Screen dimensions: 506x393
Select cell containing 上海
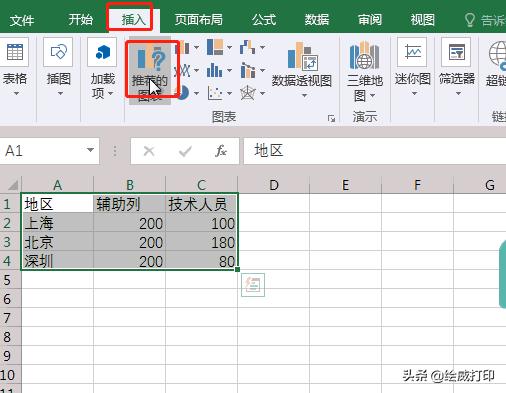coord(57,223)
